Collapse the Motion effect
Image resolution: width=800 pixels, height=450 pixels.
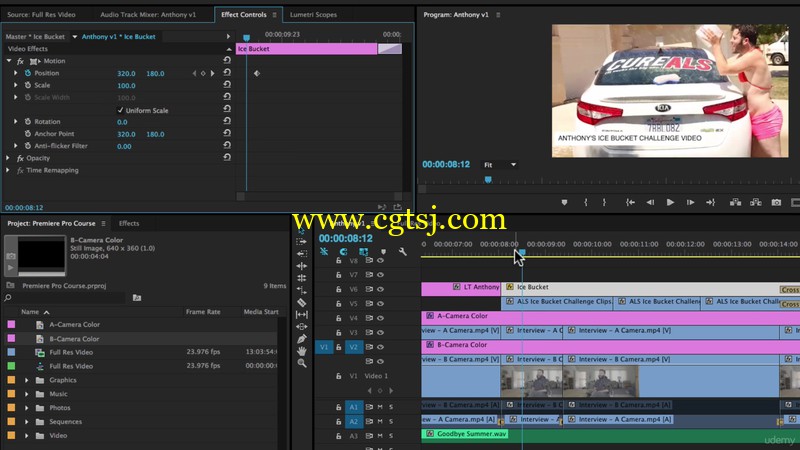9,61
